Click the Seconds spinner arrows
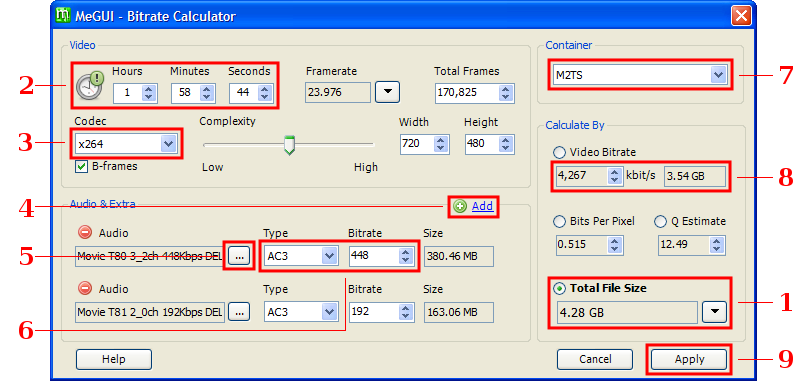This screenshot has height=381, width=807. [265, 93]
